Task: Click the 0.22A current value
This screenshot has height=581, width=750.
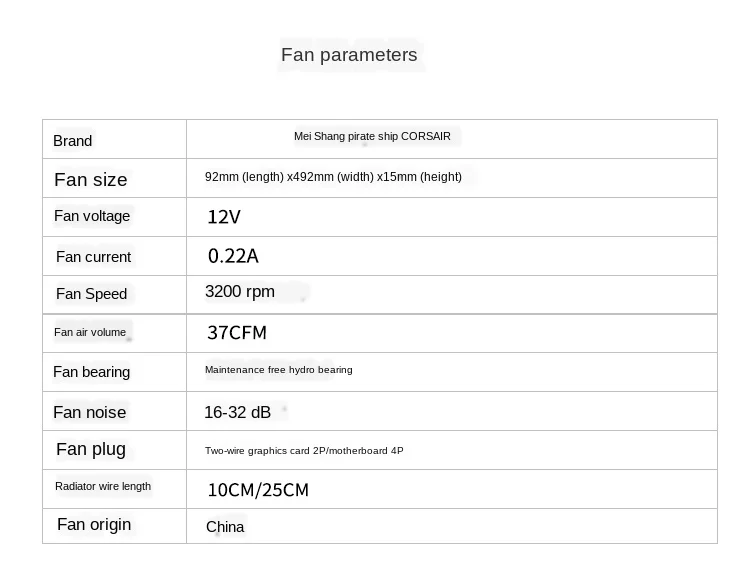Action: 233,256
